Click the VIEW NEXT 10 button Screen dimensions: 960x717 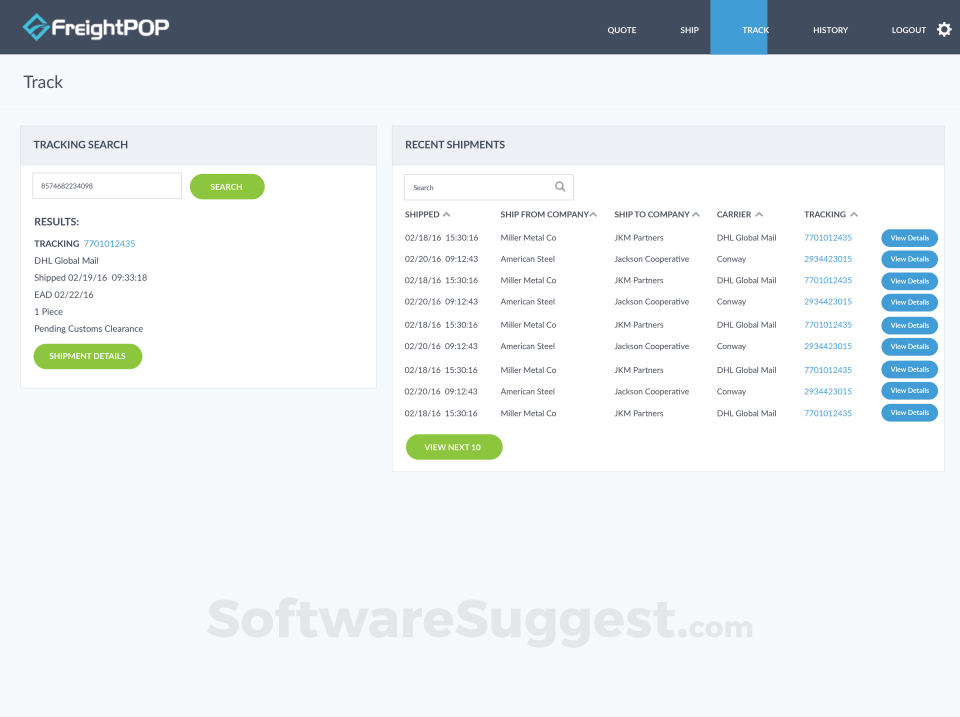[x=454, y=447]
